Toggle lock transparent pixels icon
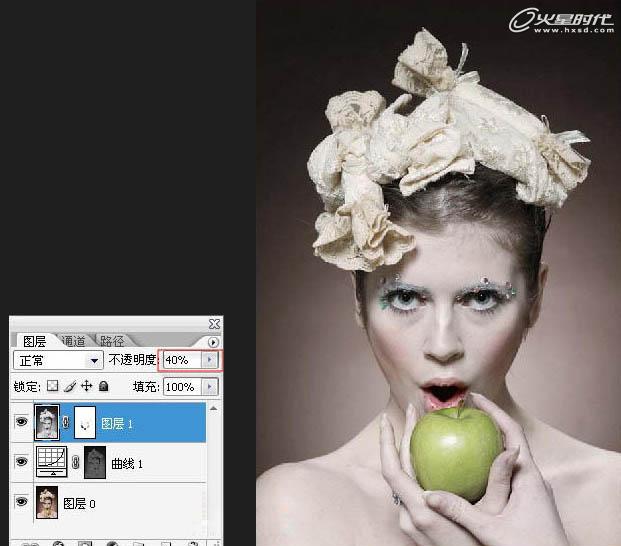621x546 pixels. click(x=53, y=386)
